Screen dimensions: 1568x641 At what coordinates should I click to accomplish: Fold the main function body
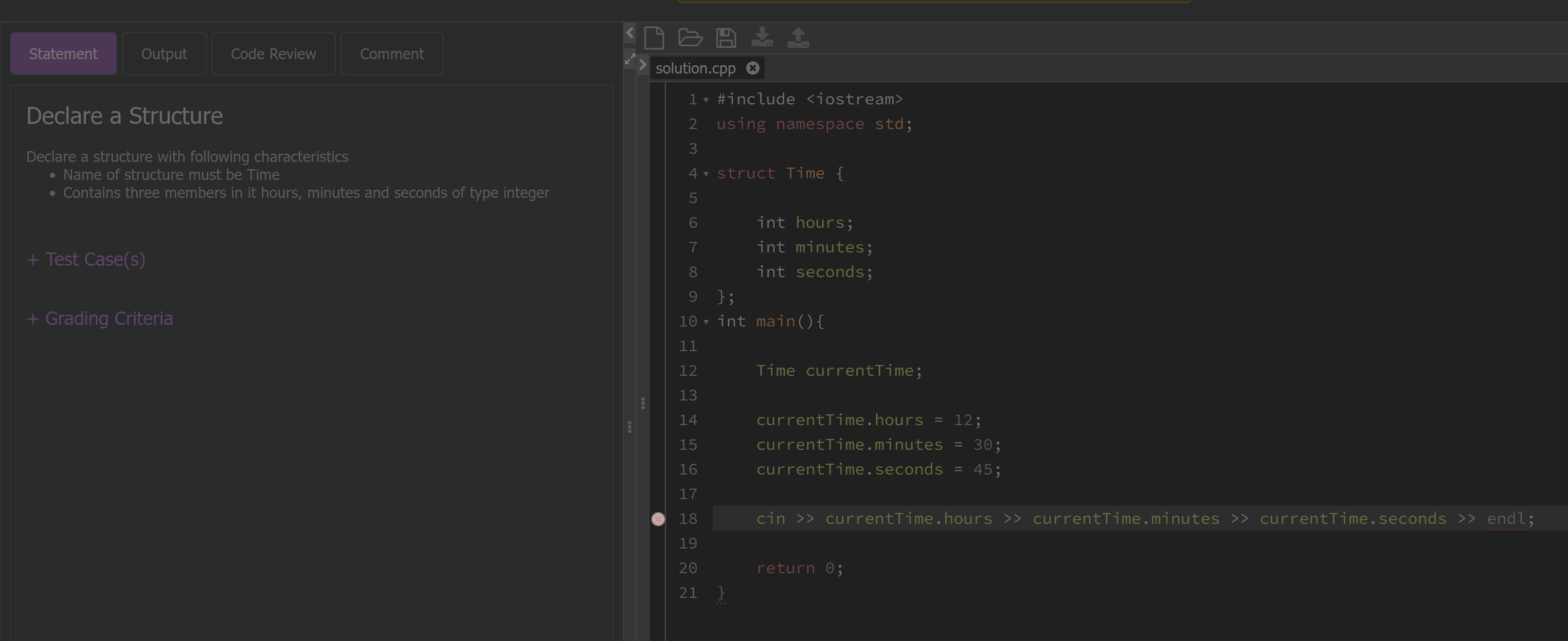[706, 323]
